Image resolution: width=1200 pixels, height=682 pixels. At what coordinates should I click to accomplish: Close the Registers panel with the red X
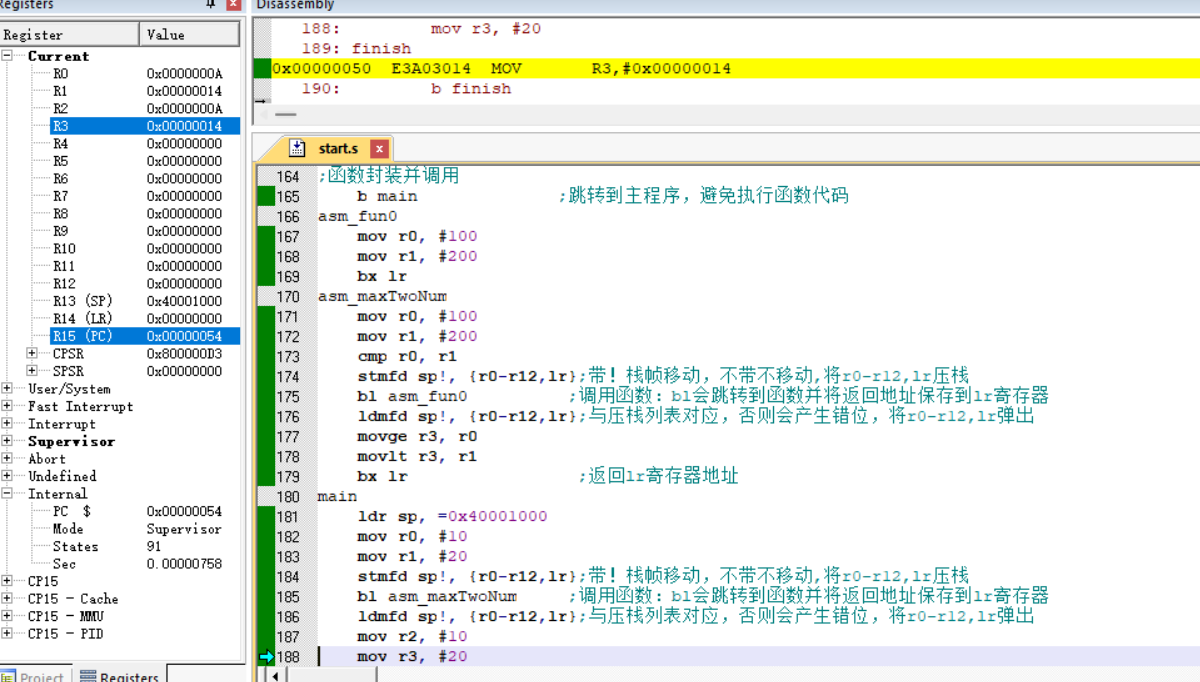[x=233, y=4]
